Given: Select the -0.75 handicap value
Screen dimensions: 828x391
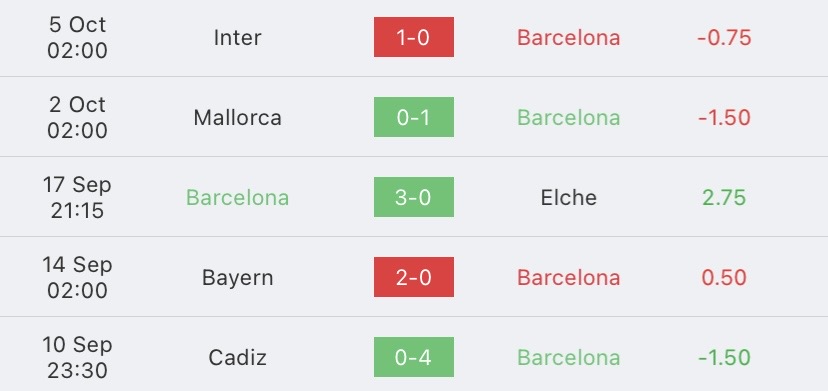Looking at the screenshot, I should [x=724, y=38].
